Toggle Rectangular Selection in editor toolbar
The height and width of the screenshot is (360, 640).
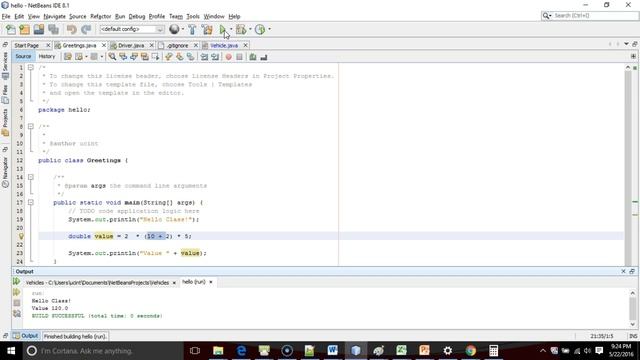156,57
